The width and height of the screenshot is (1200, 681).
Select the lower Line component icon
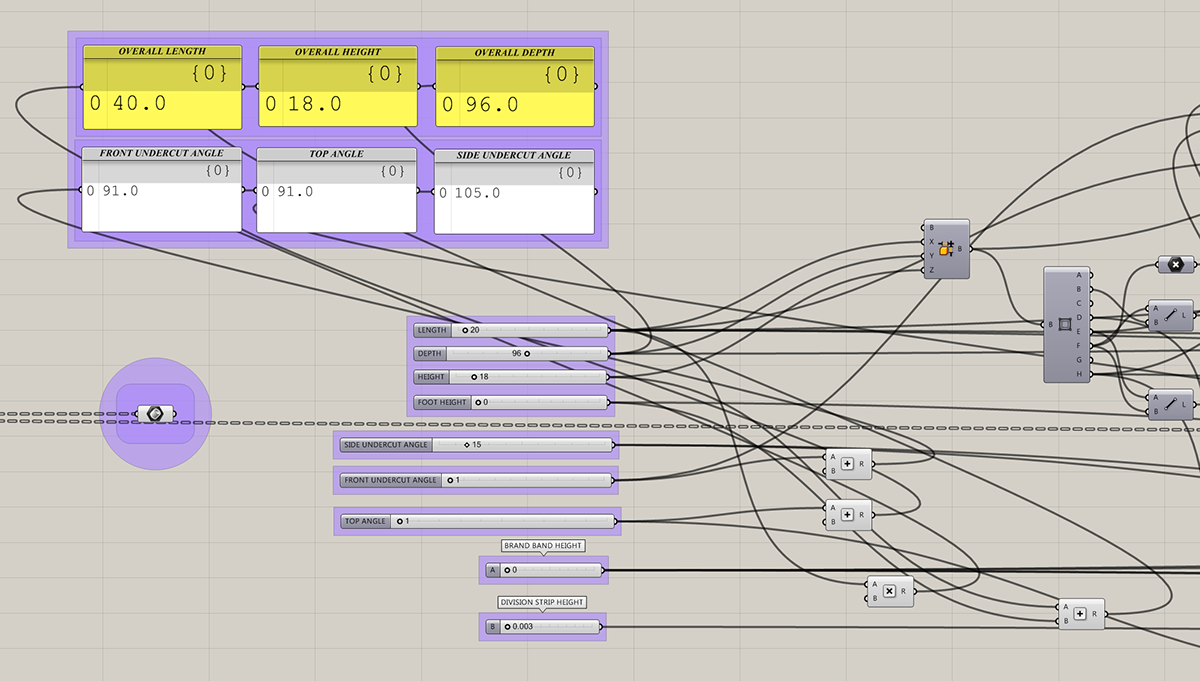(1170, 404)
